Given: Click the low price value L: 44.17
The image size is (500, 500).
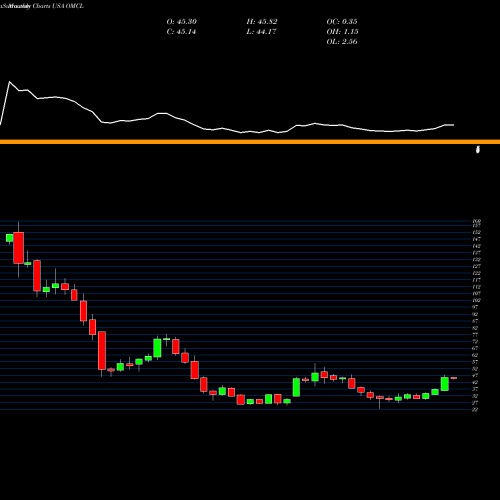Looking at the screenshot, I should coord(262,32).
